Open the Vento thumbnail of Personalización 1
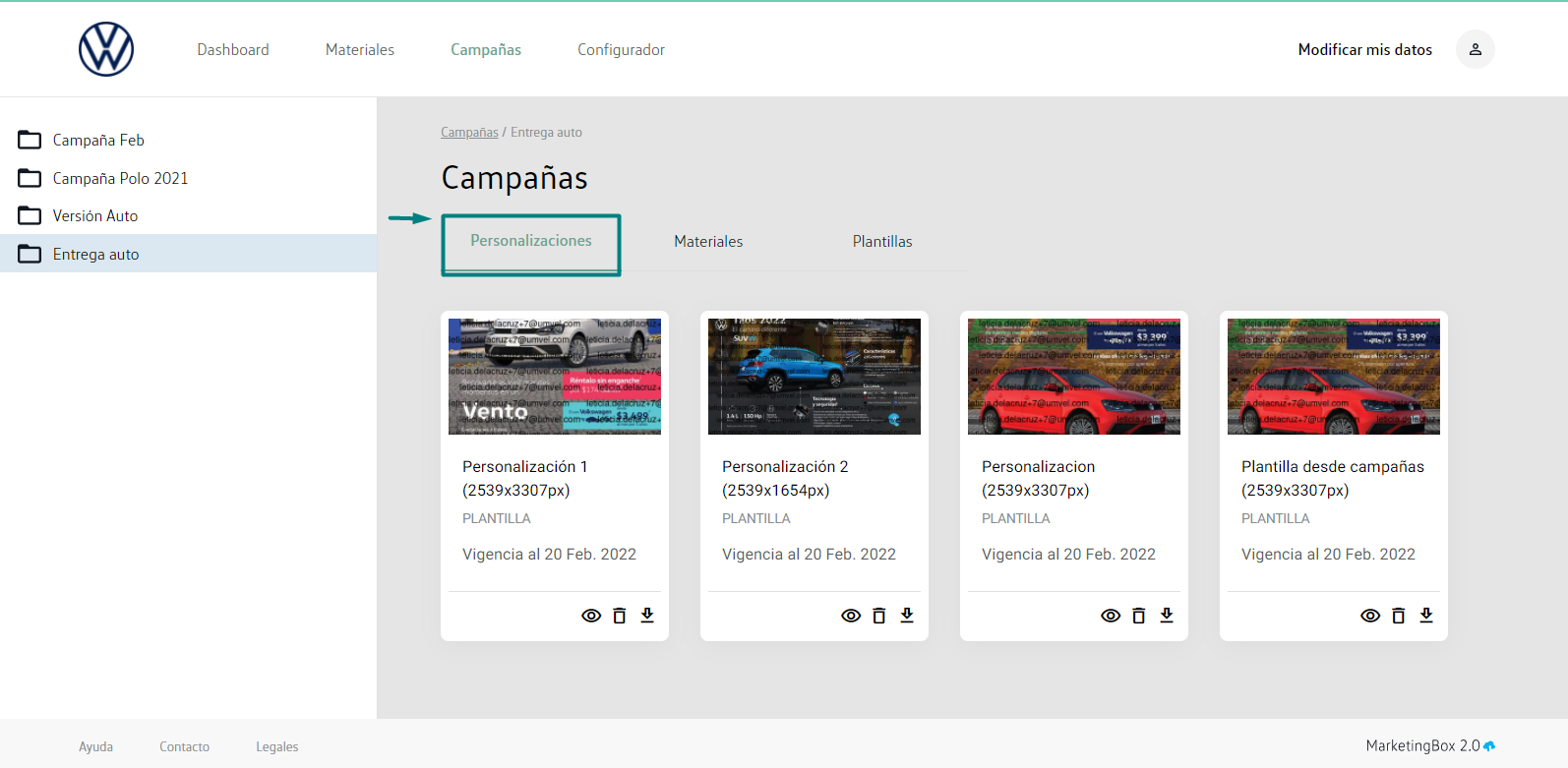Viewport: 1568px width, 768px height. (555, 377)
